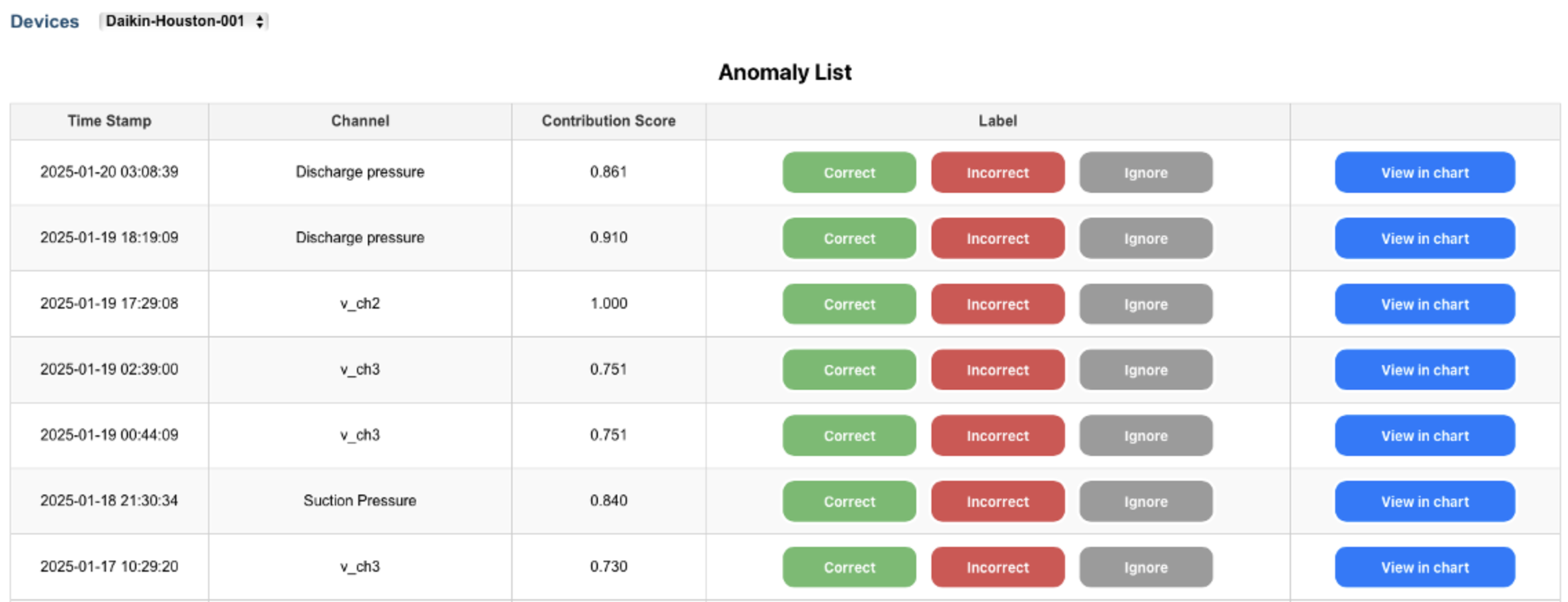Mark 03:08:39 anomaly as Incorrect
1568x602 pixels.
997,172
